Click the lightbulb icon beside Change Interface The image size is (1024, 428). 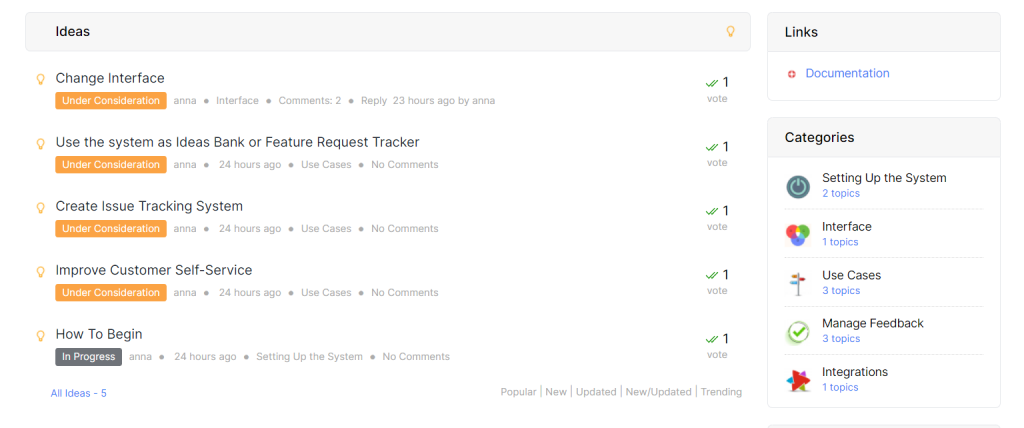click(x=40, y=79)
